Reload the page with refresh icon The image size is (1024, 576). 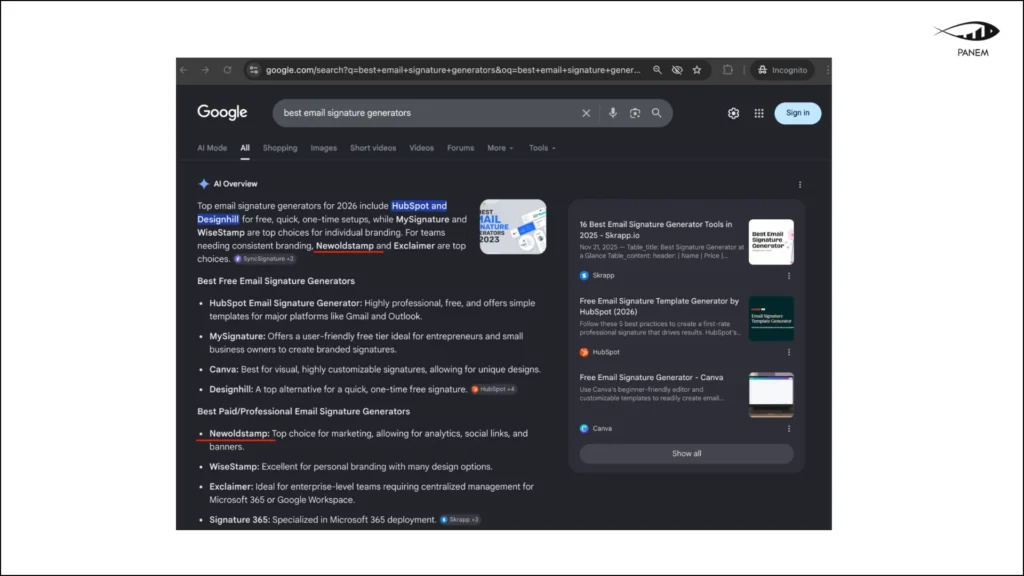tap(227, 70)
